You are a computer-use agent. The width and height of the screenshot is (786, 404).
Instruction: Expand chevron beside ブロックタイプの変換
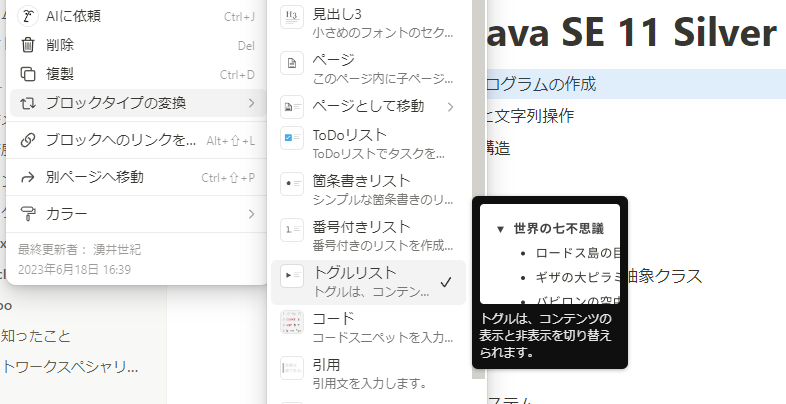click(x=251, y=103)
